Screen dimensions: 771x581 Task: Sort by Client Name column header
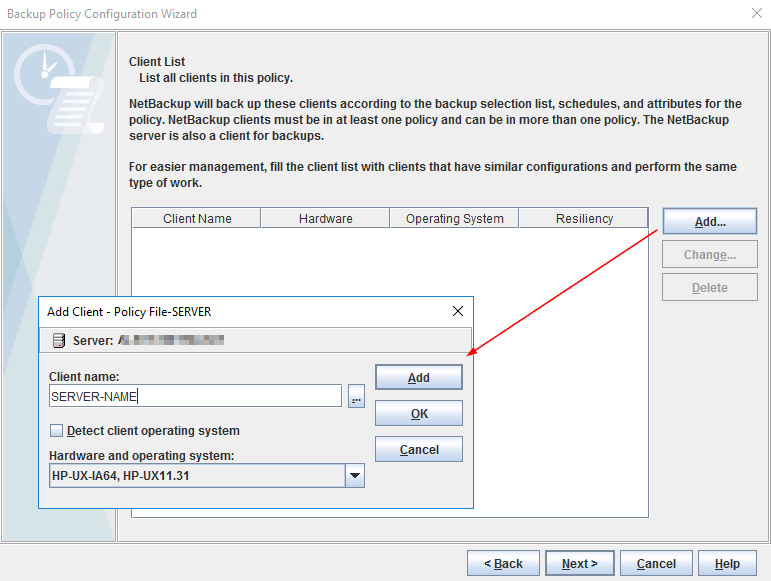(x=196, y=219)
